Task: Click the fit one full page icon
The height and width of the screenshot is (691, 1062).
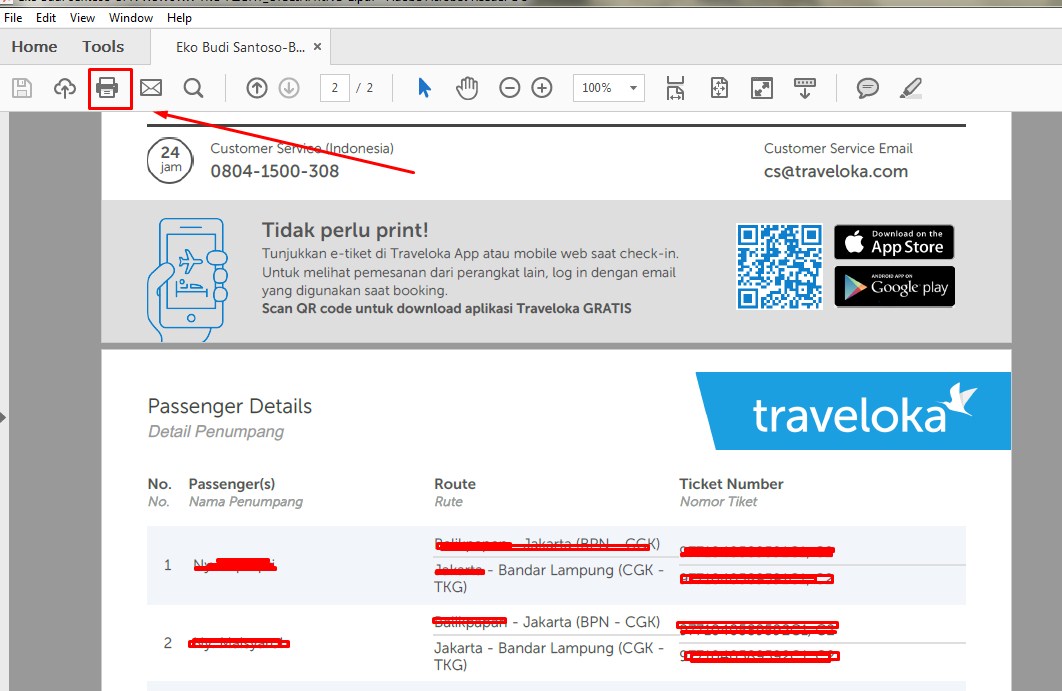Action: [x=719, y=88]
